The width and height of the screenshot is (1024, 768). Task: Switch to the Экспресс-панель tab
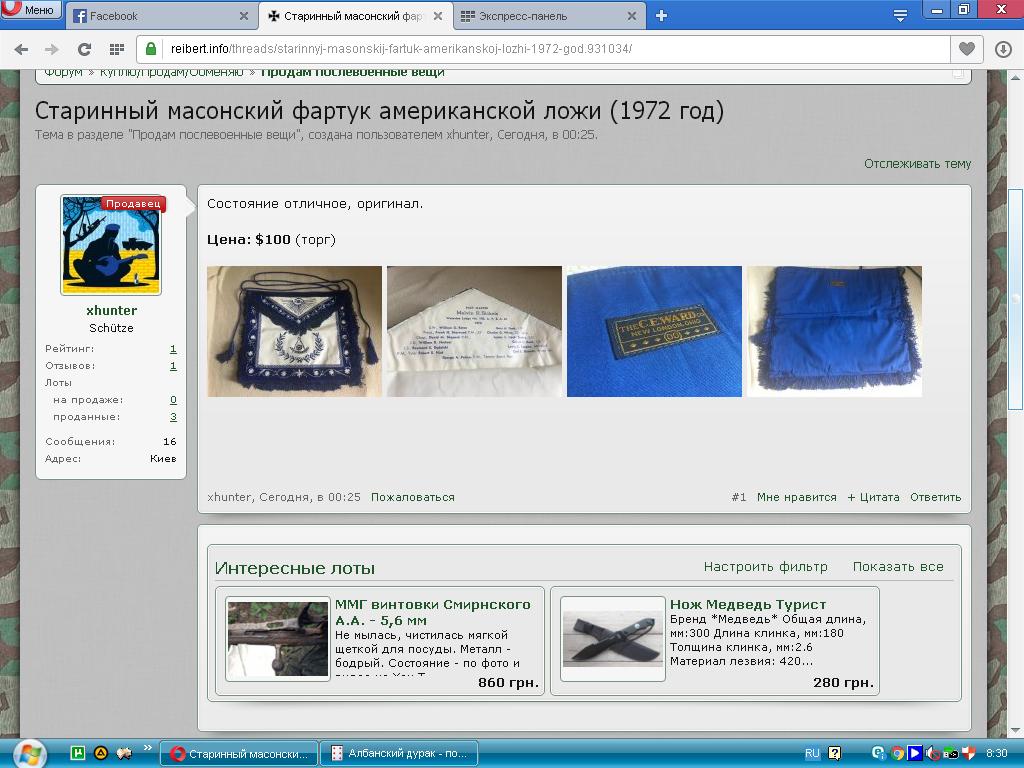pyautogui.click(x=547, y=16)
